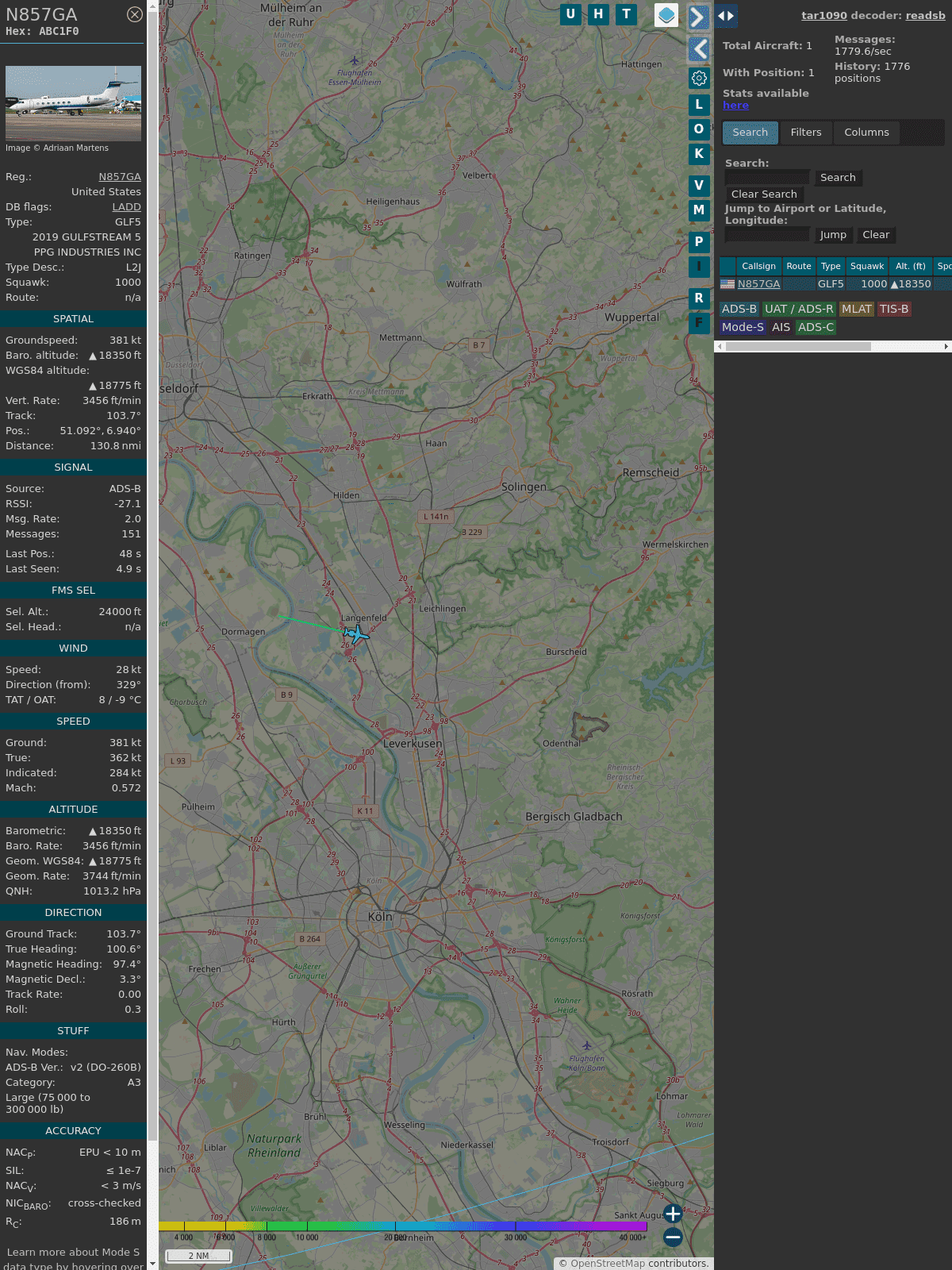
Task: Expand sidebar with left chevron arrow
Action: 699,49
